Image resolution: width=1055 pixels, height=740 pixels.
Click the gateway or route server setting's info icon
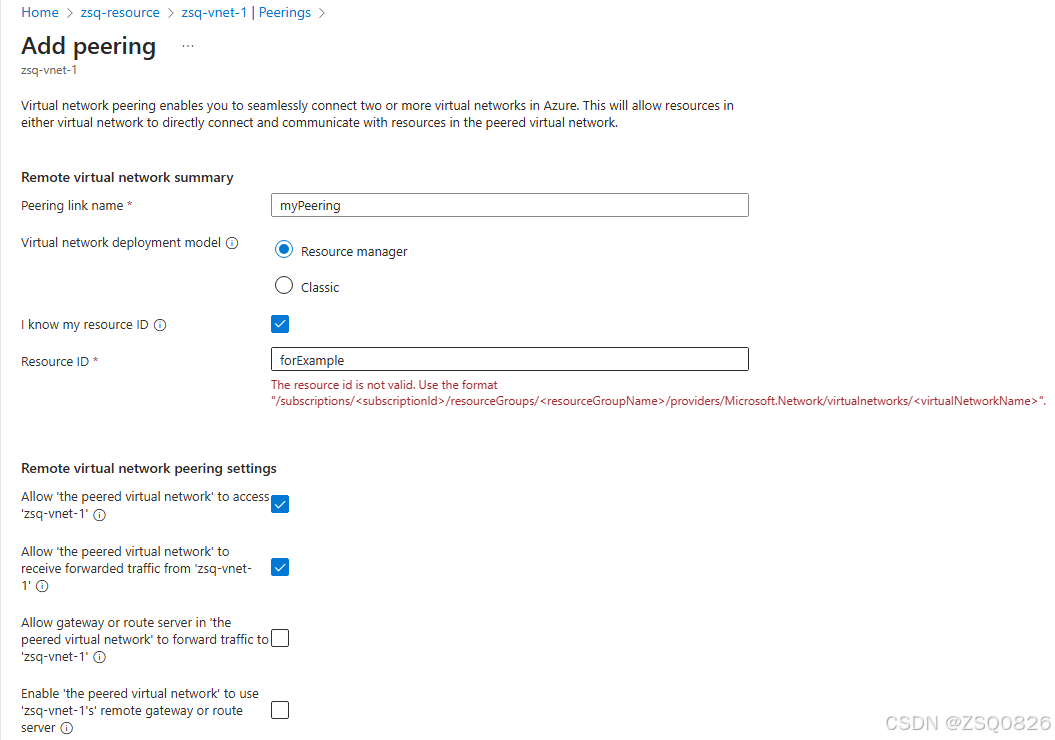pos(99,657)
